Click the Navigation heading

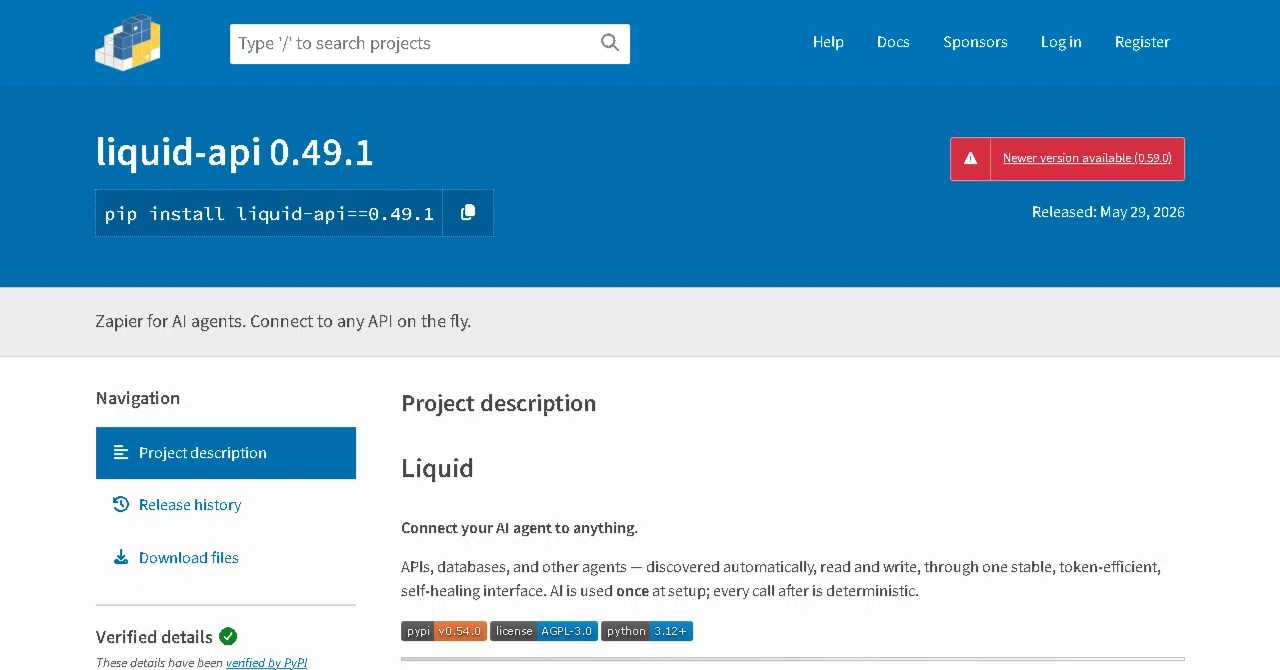tap(138, 398)
